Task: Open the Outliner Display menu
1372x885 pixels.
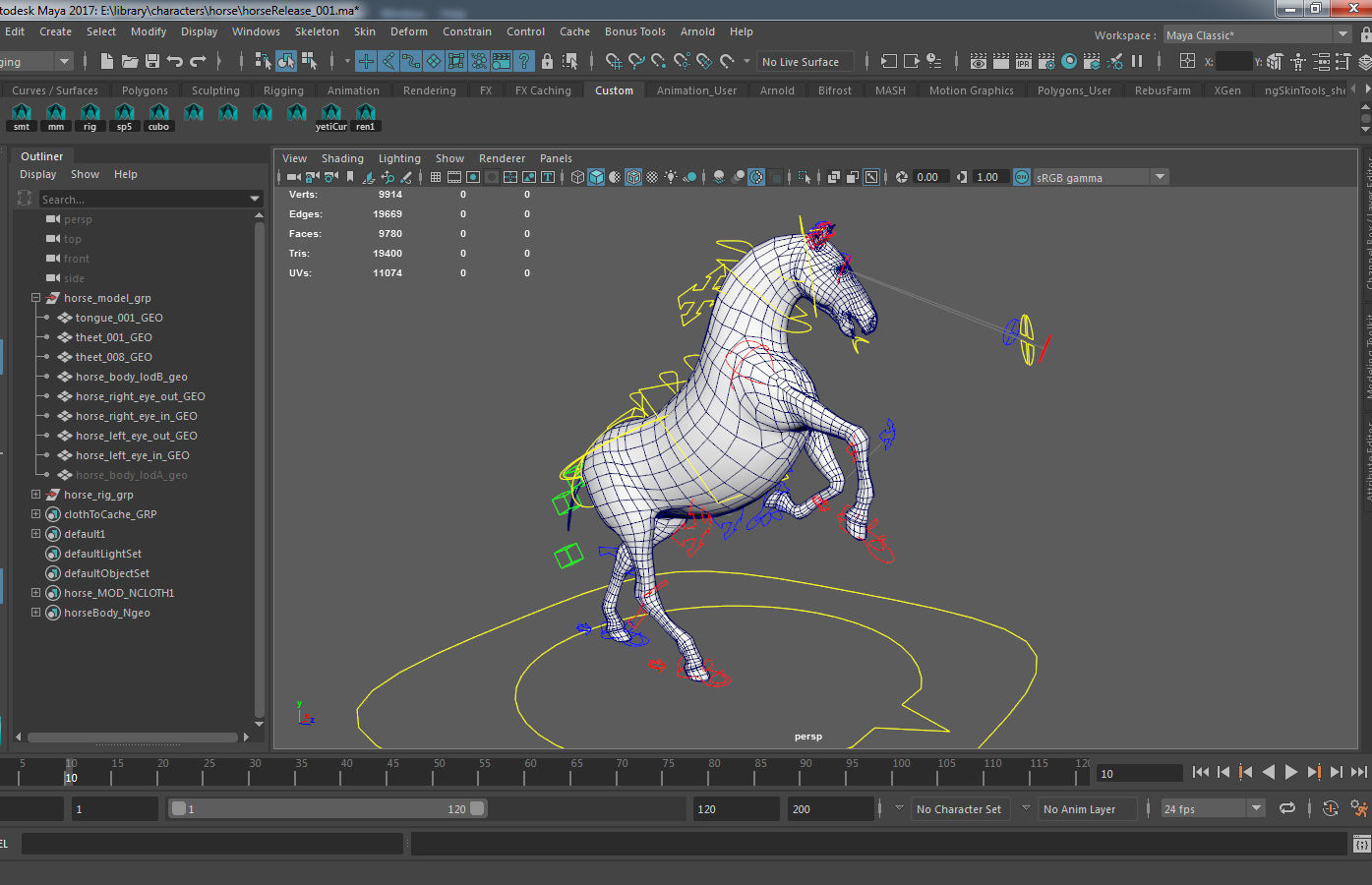Action: [x=38, y=174]
